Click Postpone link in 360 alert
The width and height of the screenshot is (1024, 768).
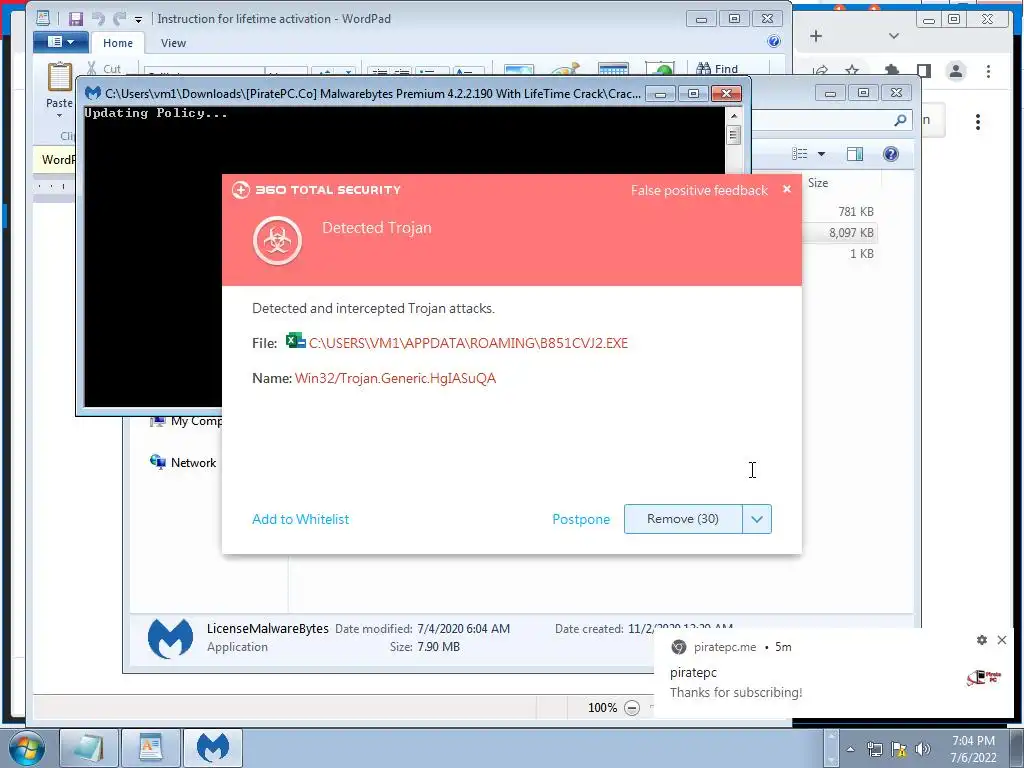pos(581,519)
